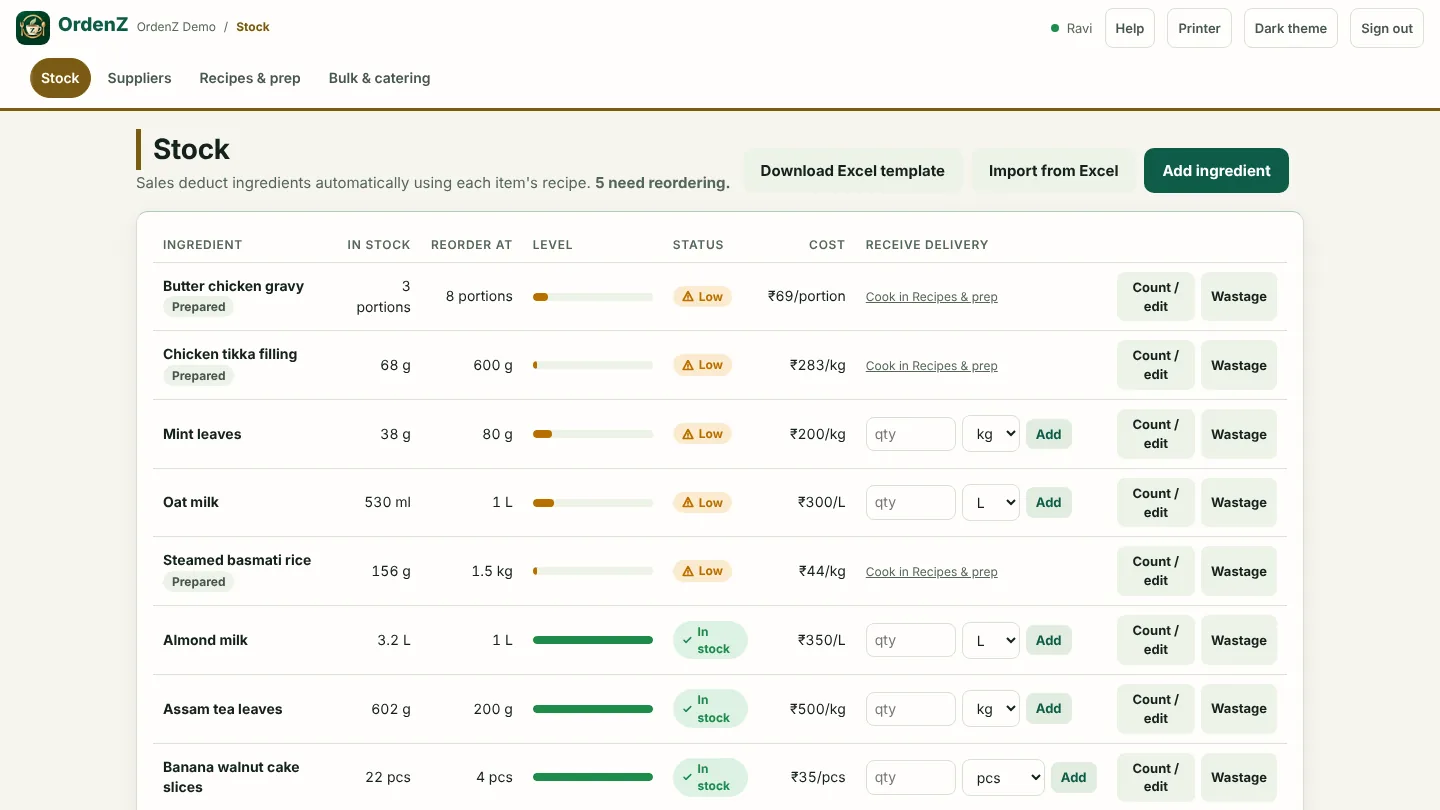Open the Assam tea leaves unit dropdown

pyautogui.click(x=991, y=709)
